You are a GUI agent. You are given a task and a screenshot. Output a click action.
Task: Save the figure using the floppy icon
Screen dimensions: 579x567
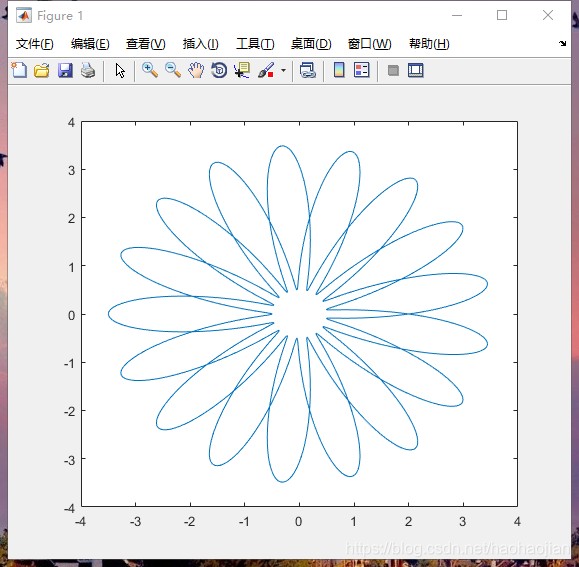coord(65,70)
